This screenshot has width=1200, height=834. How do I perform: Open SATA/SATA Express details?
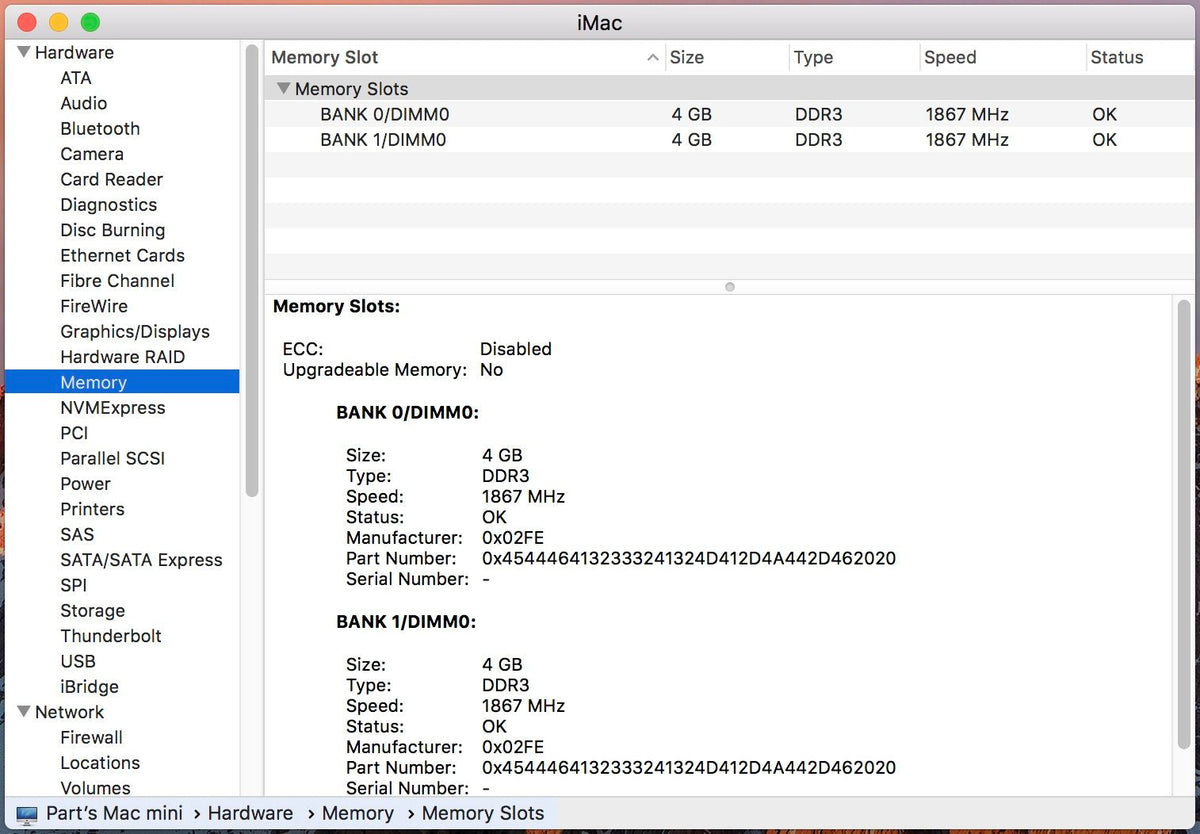[x=141, y=560]
